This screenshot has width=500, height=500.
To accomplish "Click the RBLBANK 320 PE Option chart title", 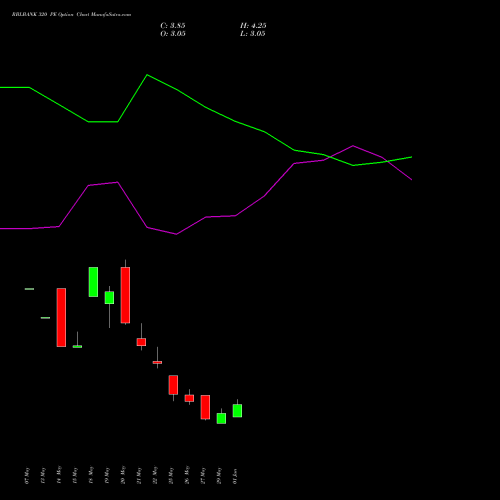I will 71,15.
